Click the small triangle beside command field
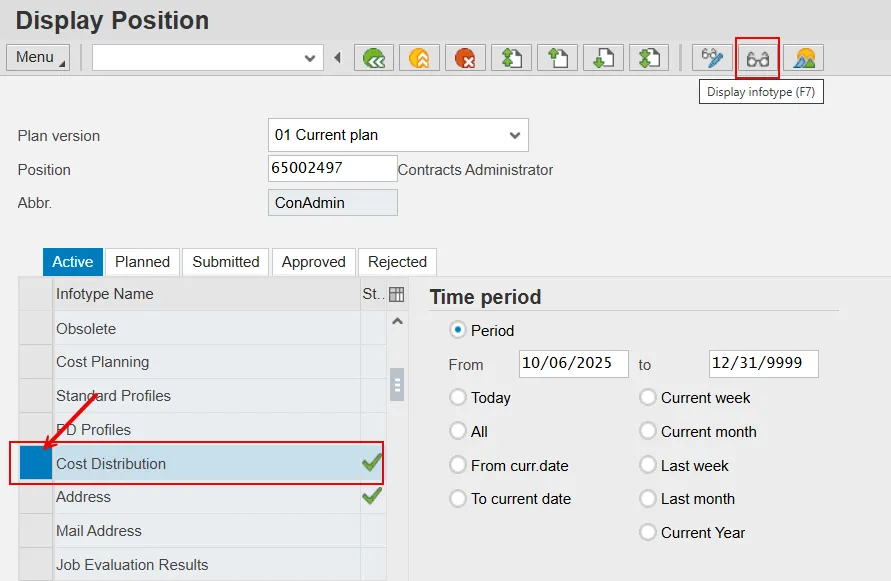891x581 pixels. 337,58
